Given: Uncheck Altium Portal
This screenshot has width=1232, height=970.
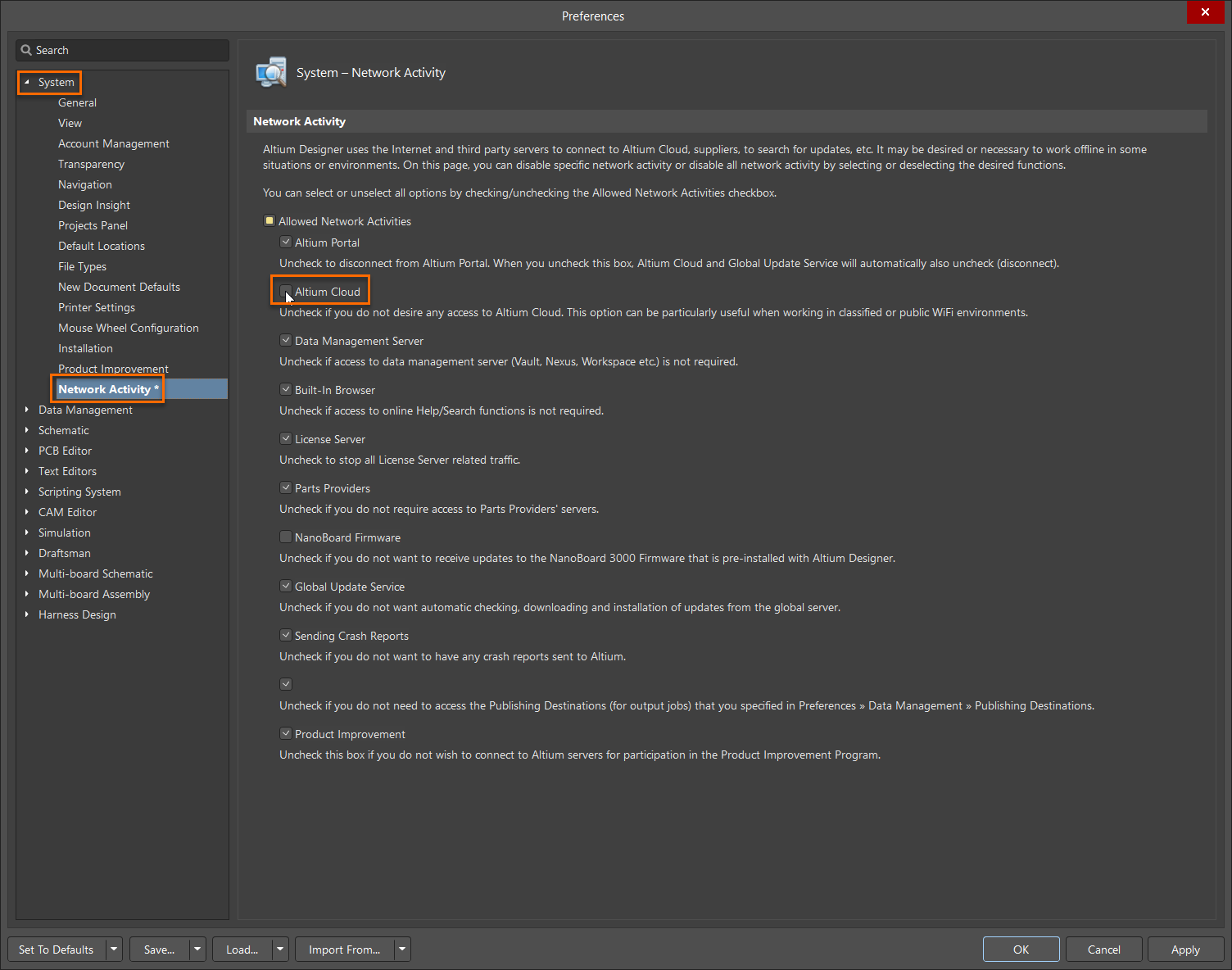Looking at the screenshot, I should click(286, 242).
